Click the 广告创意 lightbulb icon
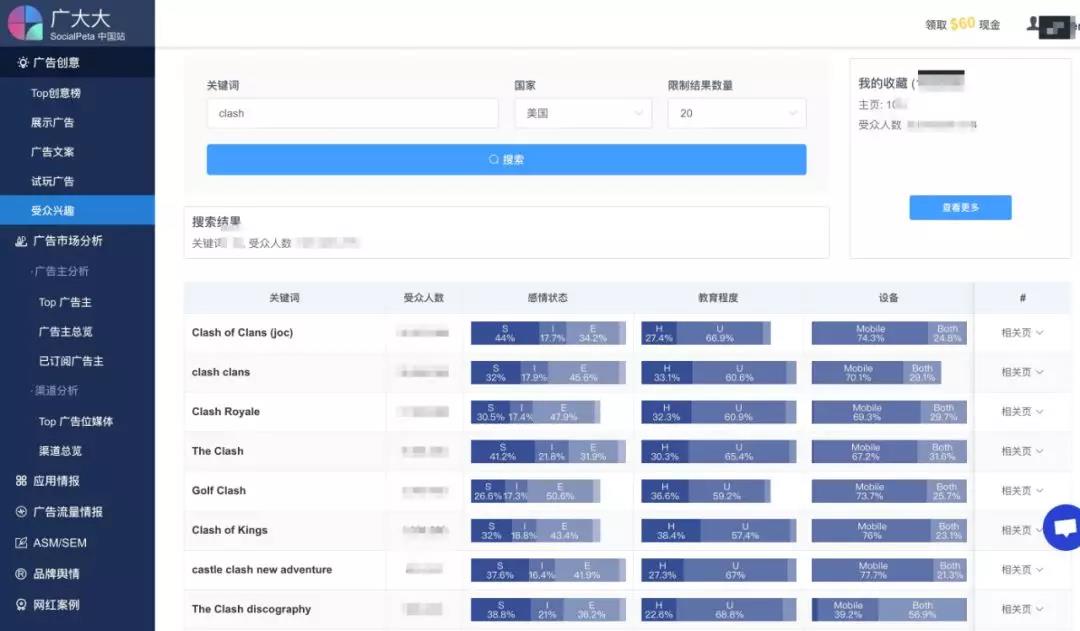Image resolution: width=1080 pixels, height=631 pixels. click(23, 63)
